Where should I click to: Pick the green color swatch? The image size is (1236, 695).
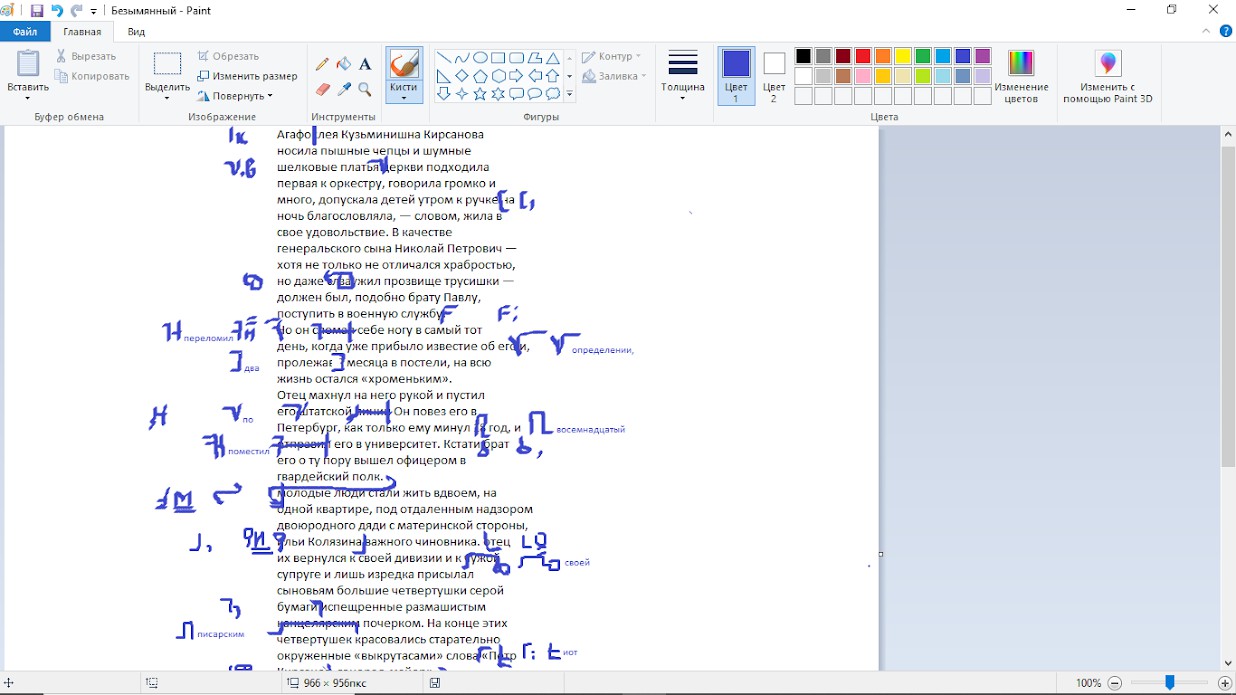pos(923,56)
